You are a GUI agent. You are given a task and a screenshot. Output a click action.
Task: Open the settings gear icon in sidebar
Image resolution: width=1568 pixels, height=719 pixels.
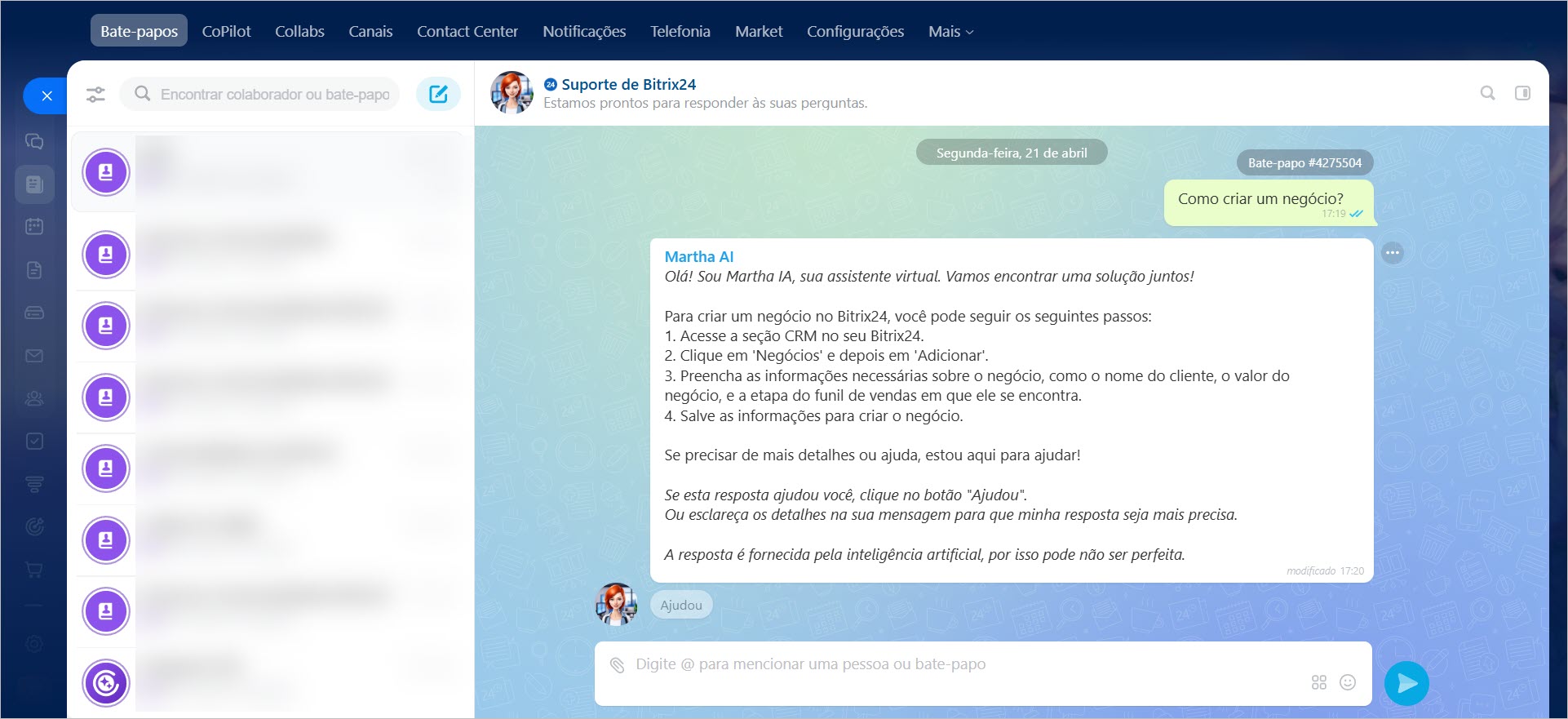pyautogui.click(x=34, y=644)
